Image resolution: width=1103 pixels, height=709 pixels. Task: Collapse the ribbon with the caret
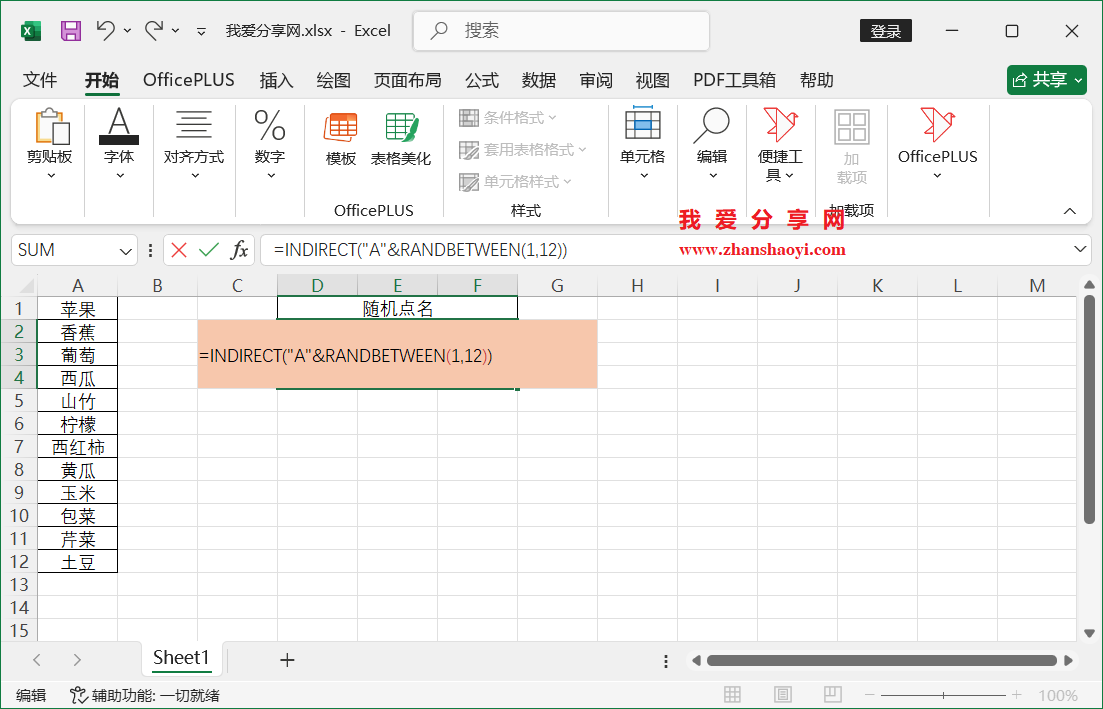(1070, 211)
